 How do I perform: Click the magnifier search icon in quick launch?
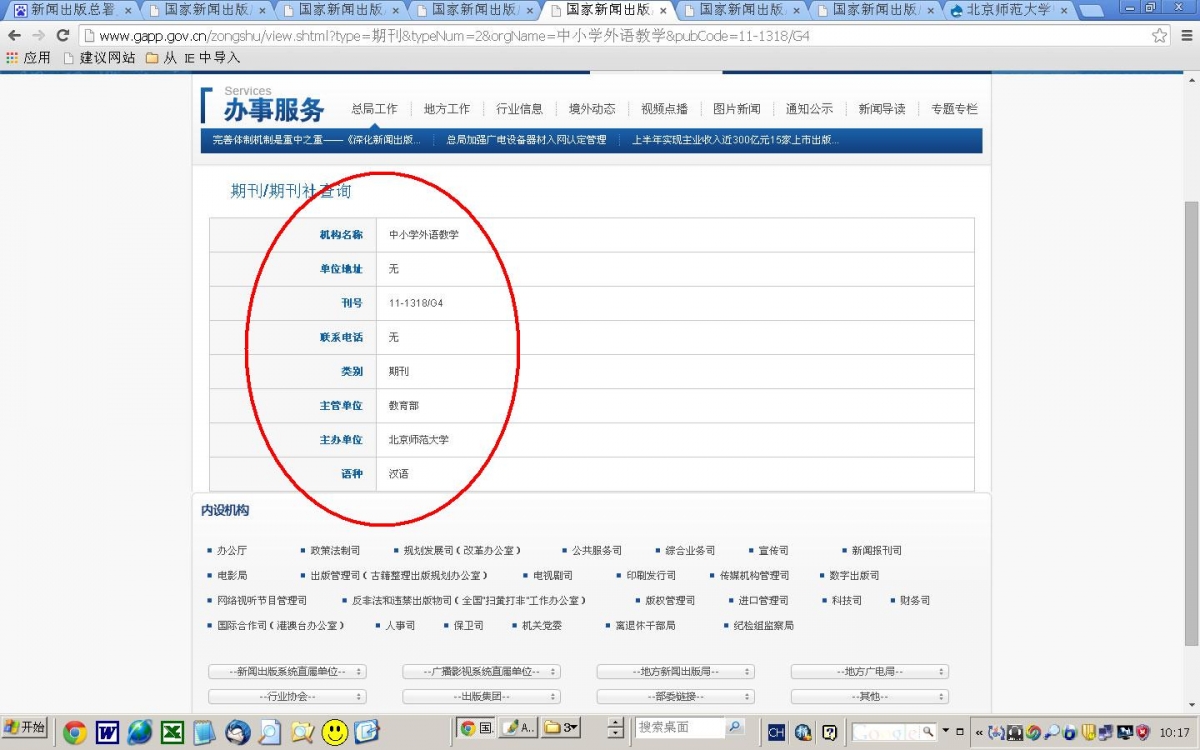coord(271,732)
